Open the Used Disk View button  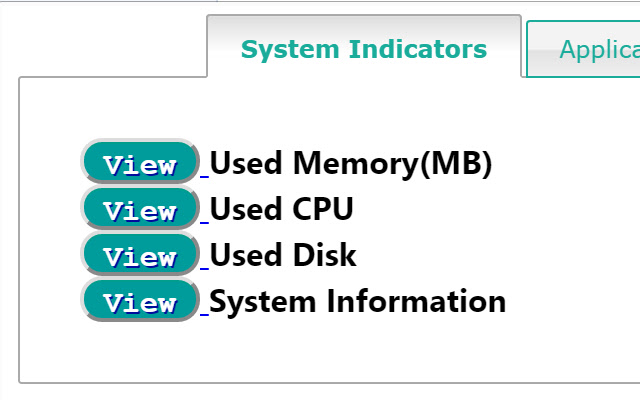(x=140, y=256)
